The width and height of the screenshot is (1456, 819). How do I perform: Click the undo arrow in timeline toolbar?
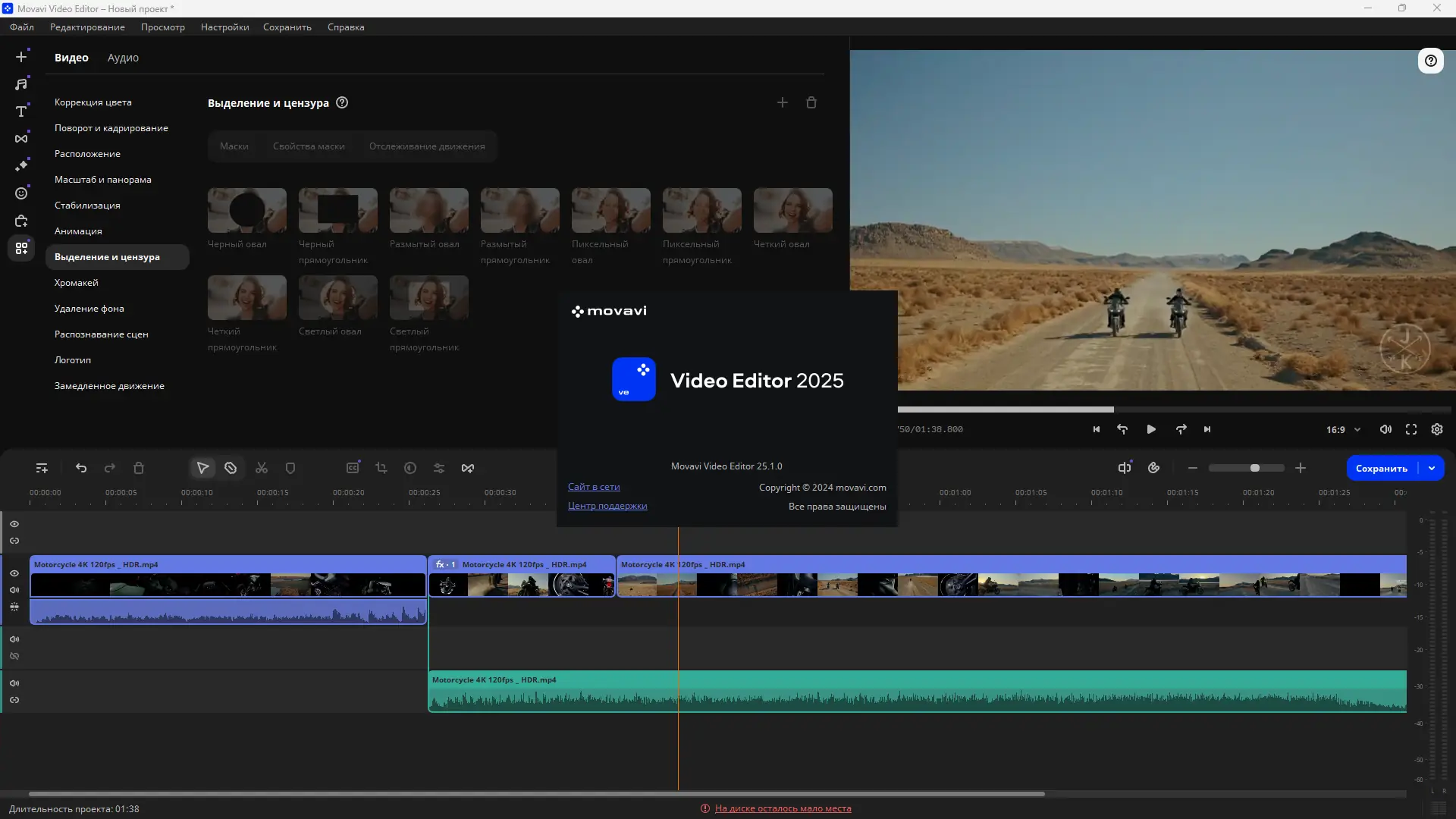tap(81, 469)
